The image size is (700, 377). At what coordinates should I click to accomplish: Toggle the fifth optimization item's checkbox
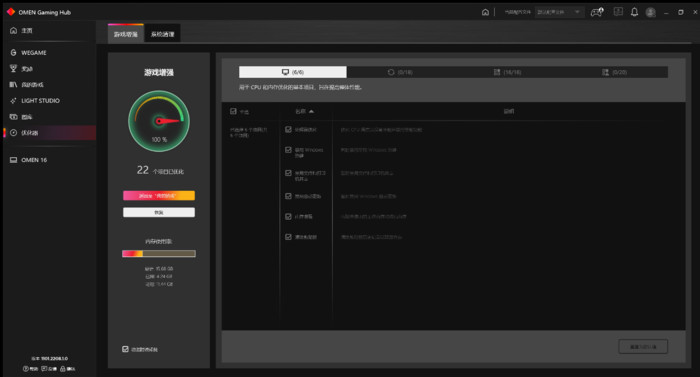tap(288, 217)
